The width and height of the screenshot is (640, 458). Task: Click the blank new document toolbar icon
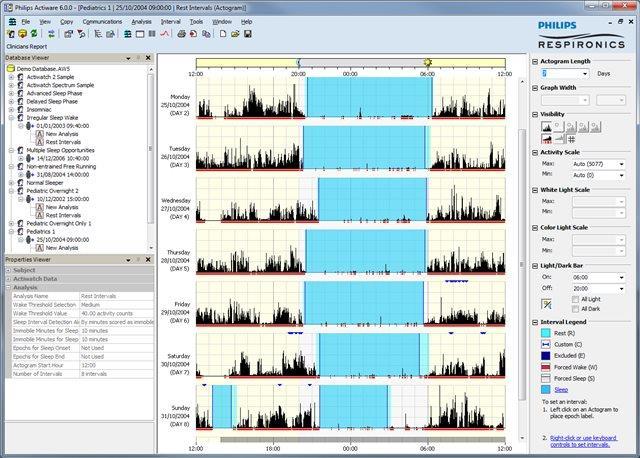coord(223,34)
